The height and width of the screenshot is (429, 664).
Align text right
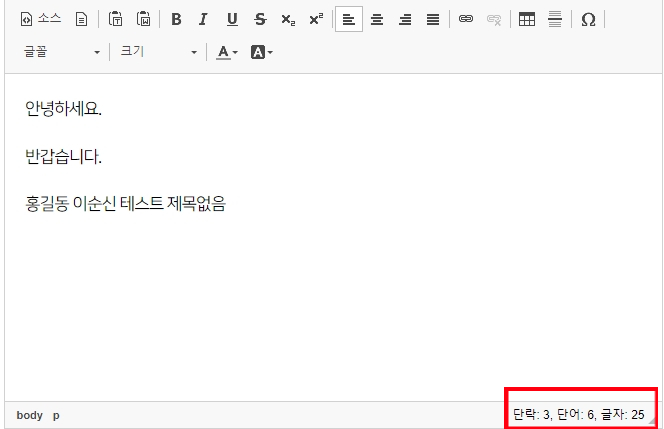(x=405, y=19)
